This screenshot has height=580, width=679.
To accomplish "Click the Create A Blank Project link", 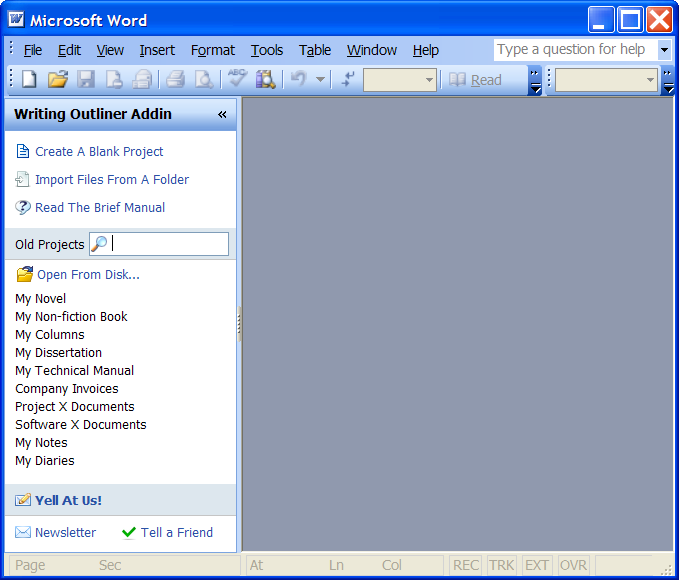I will click(x=99, y=152).
